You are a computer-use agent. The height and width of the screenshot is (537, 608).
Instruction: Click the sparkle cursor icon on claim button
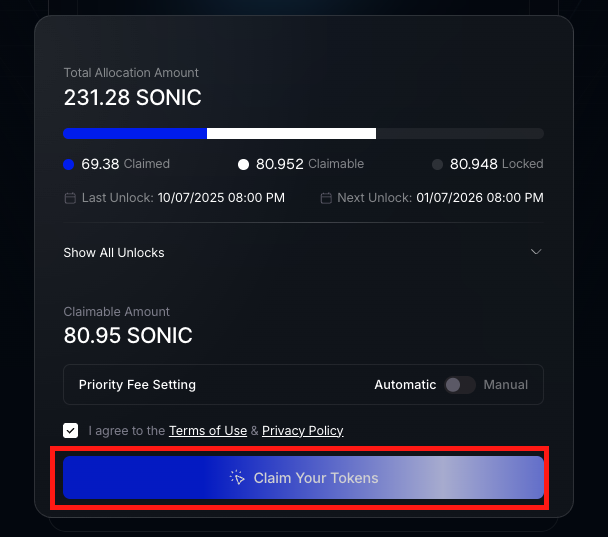(237, 477)
